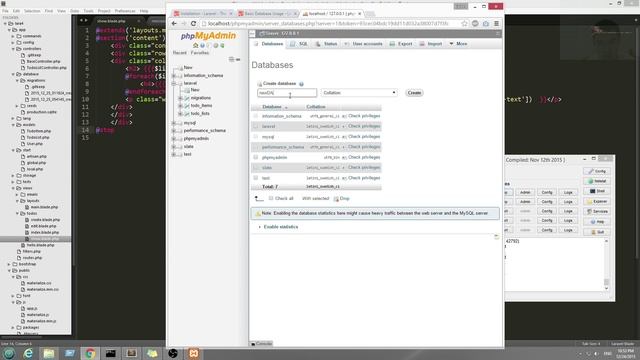Screen dimensions: 640x360
Task: Tick the laravel row checkbox
Action: click(x=256, y=126)
